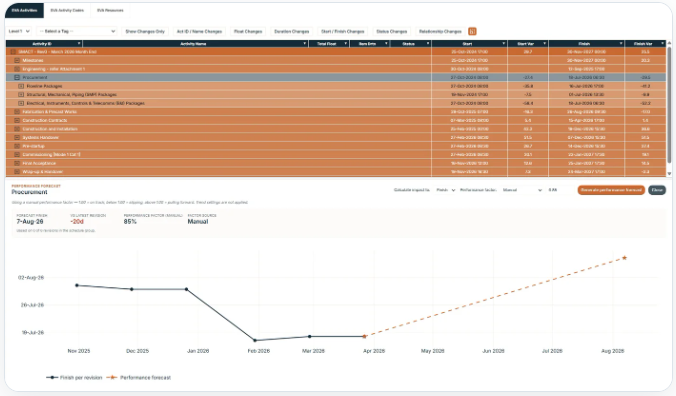Expand the Commissioning row
The image size is (676, 396).
17,155
